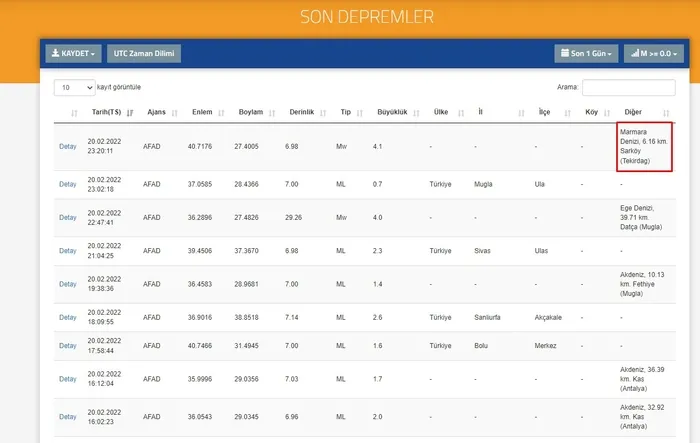Open Detay link for 22:47:41 Ege Denizi quake
The image size is (700, 443).
click(68, 217)
